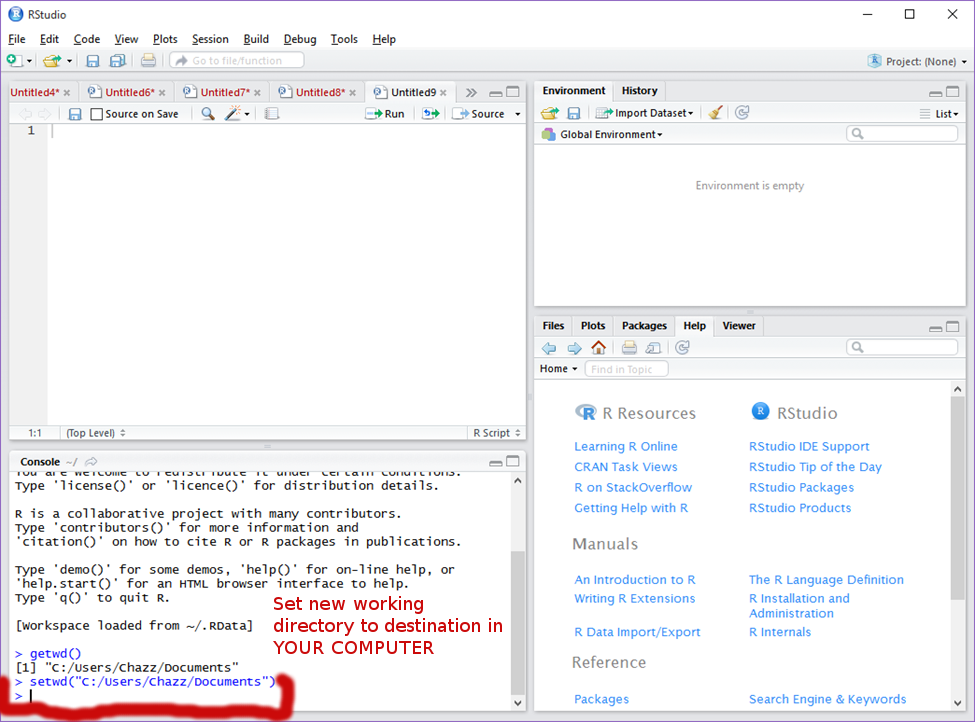Click the code tools magic wand icon
This screenshot has width=975, height=722.
233,114
